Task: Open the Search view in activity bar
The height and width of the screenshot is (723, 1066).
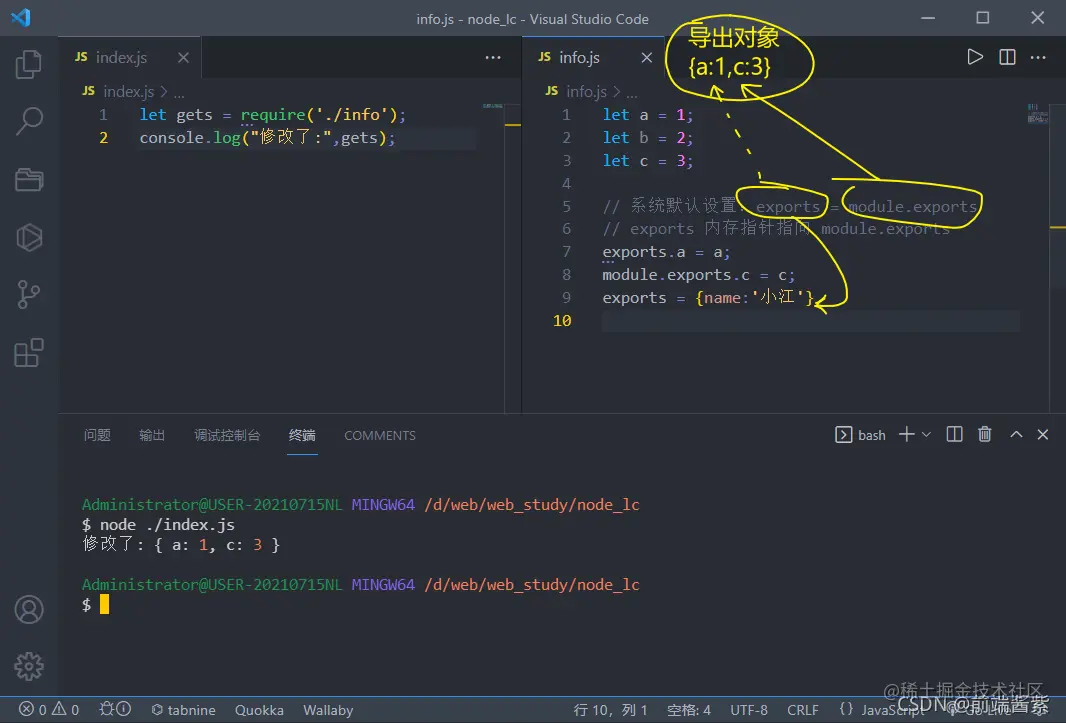Action: click(29, 122)
